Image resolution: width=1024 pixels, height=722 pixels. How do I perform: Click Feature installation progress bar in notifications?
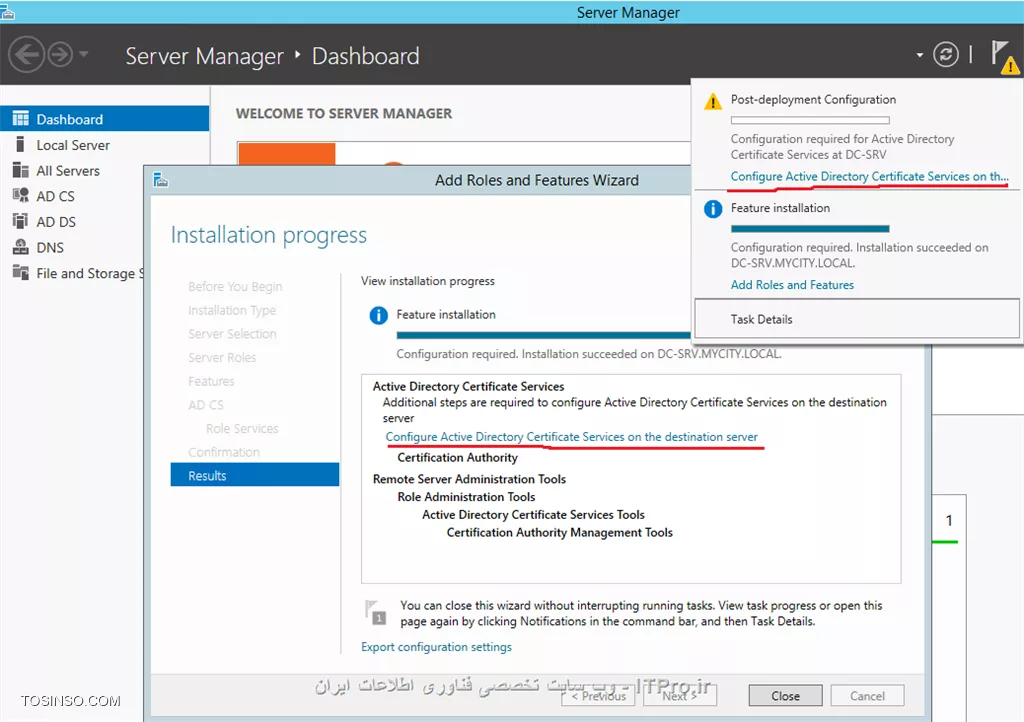click(810, 228)
